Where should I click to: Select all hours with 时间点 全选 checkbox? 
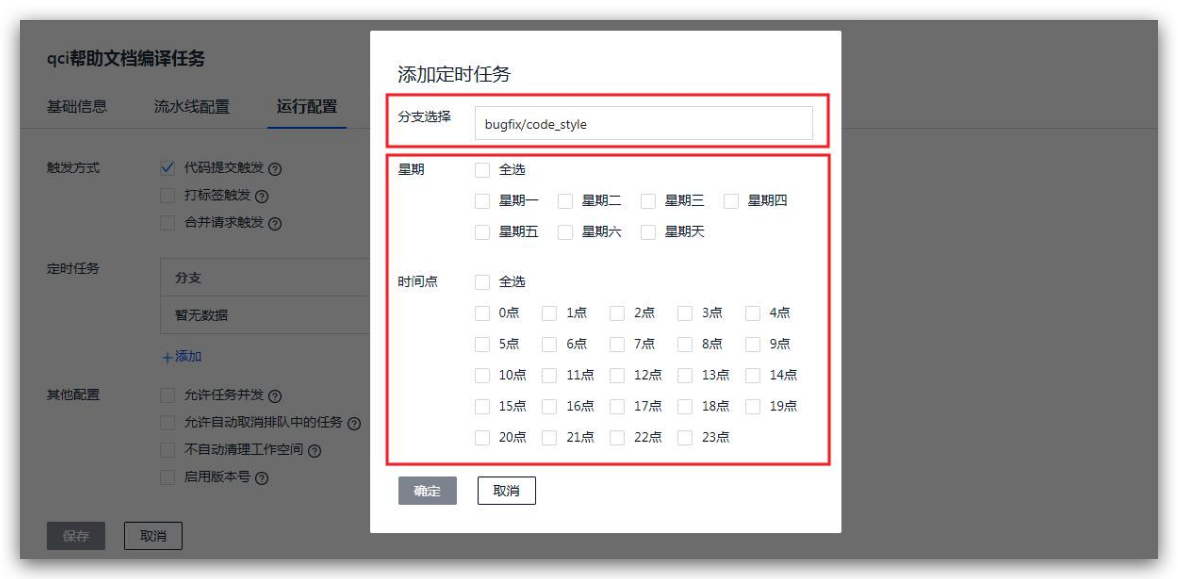tap(483, 282)
